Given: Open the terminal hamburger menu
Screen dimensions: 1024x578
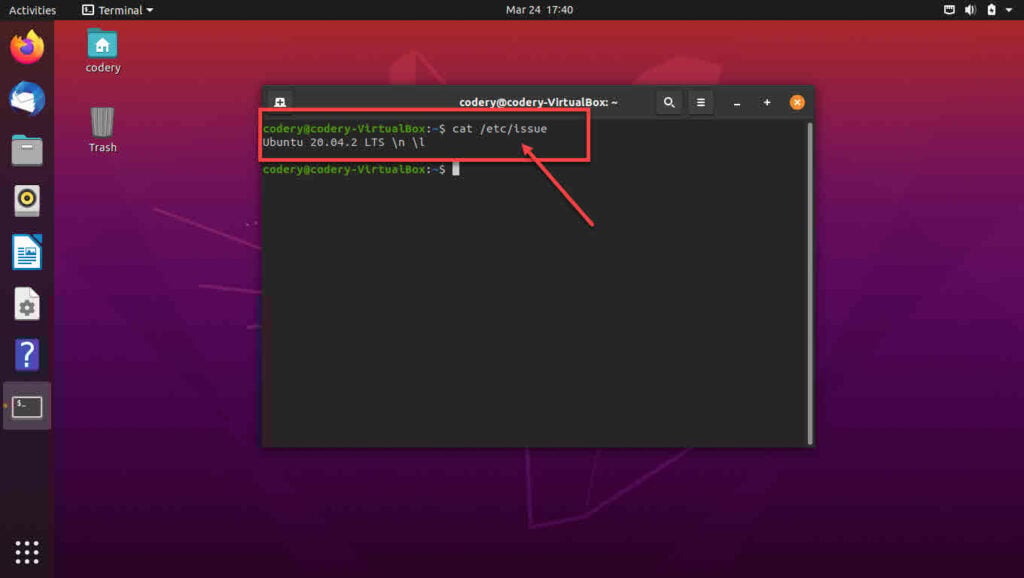Looking at the screenshot, I should click(701, 103).
